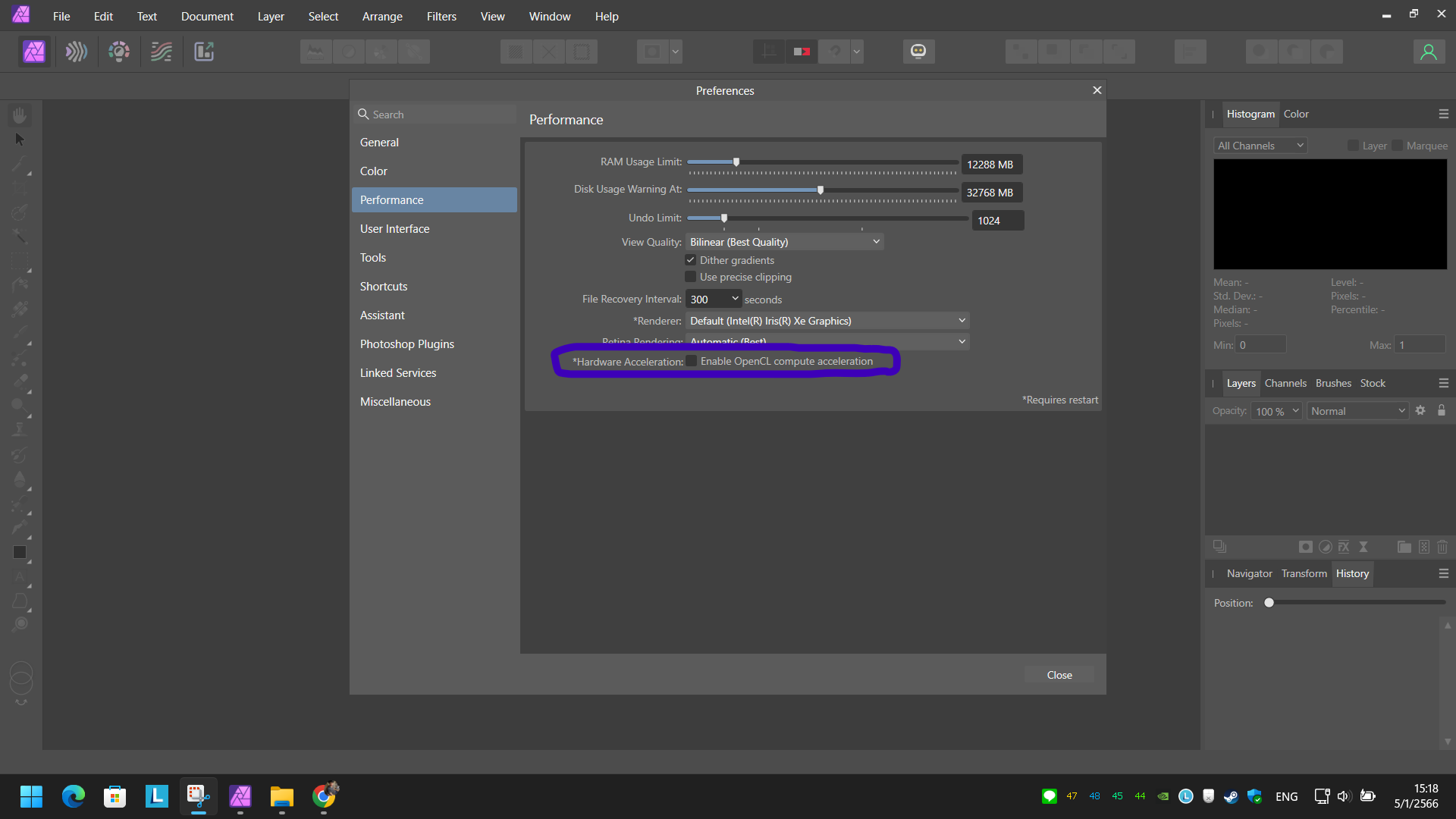Open the Histogram panel hamburger menu
Screen dimensions: 1456x819
pos(1444,114)
